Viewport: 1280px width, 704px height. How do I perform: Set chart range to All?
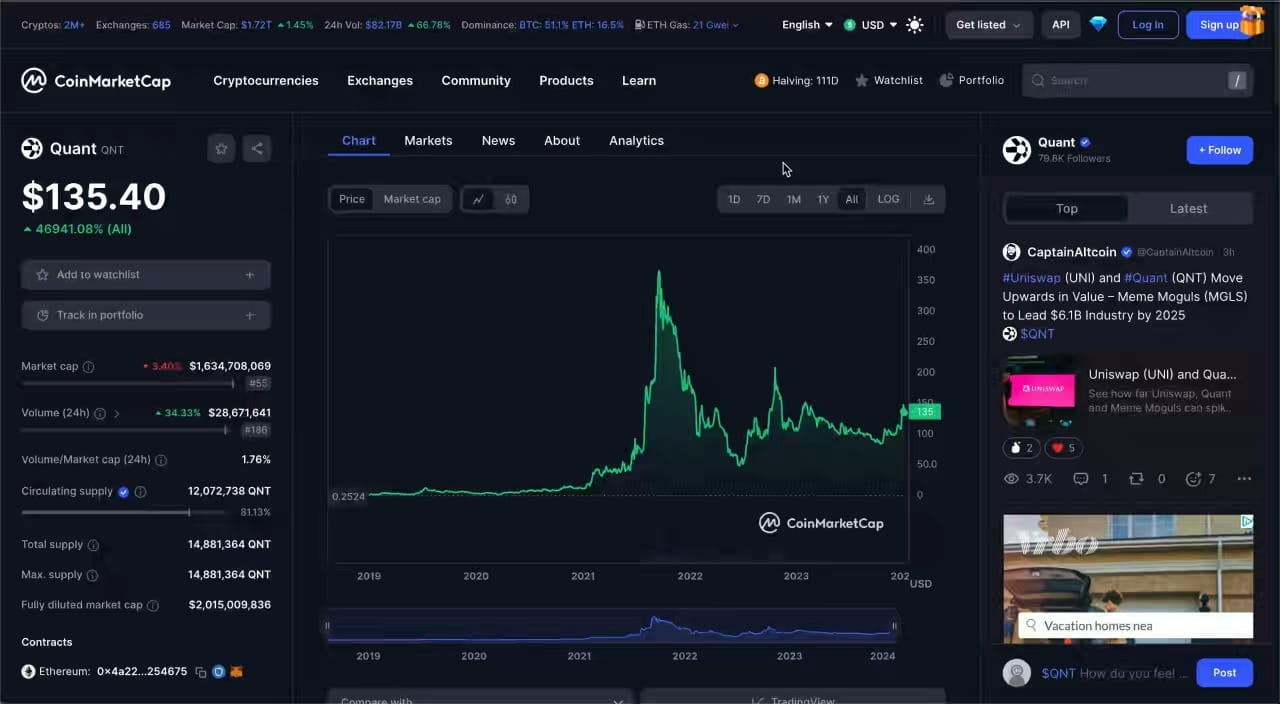coord(852,199)
